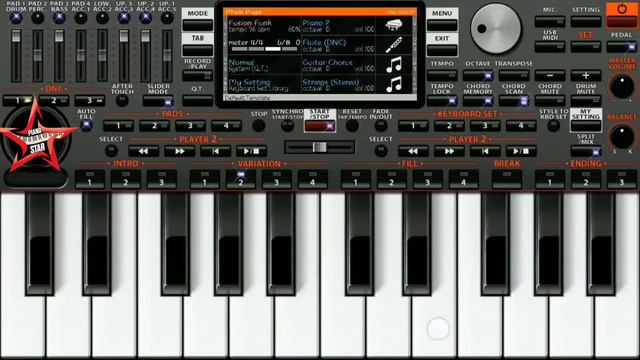
Task: Open the MENU button
Action: coord(442,25)
